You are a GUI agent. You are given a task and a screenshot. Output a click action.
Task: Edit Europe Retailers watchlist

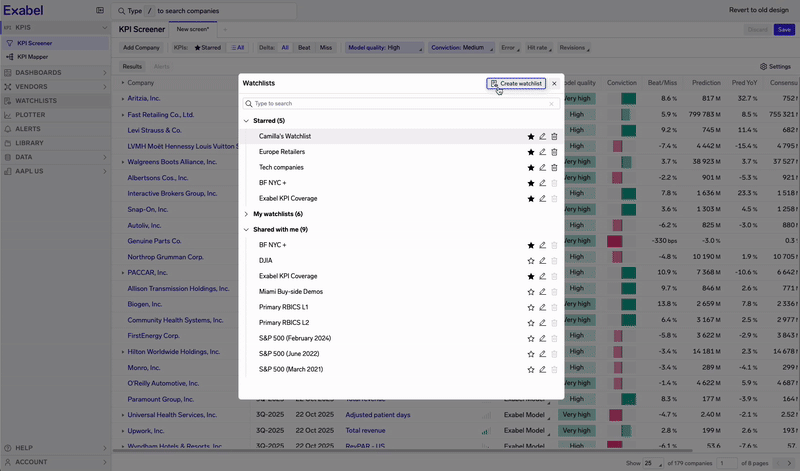(542, 152)
